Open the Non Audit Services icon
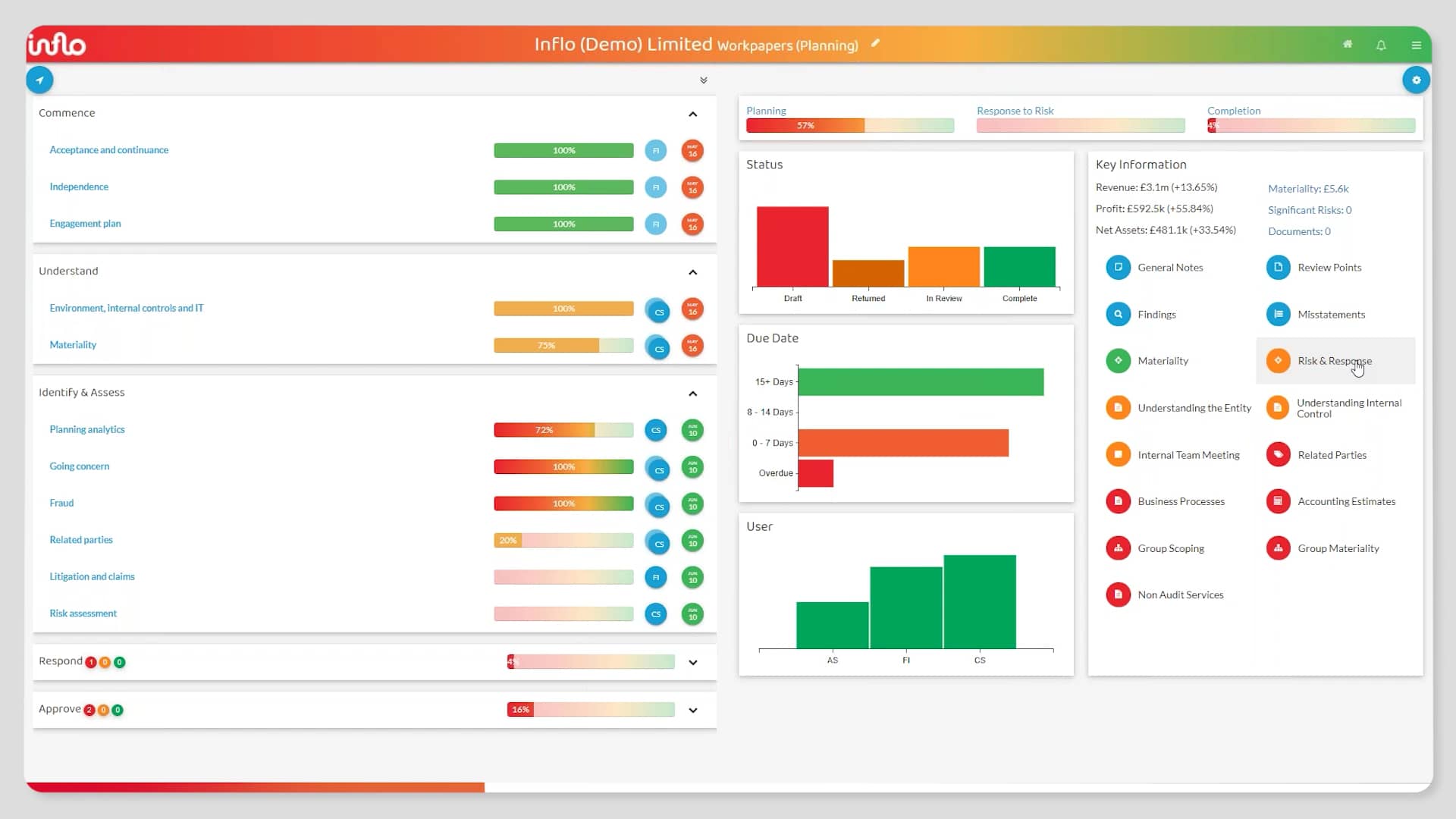Viewport: 1456px width, 819px height. pyautogui.click(x=1119, y=595)
